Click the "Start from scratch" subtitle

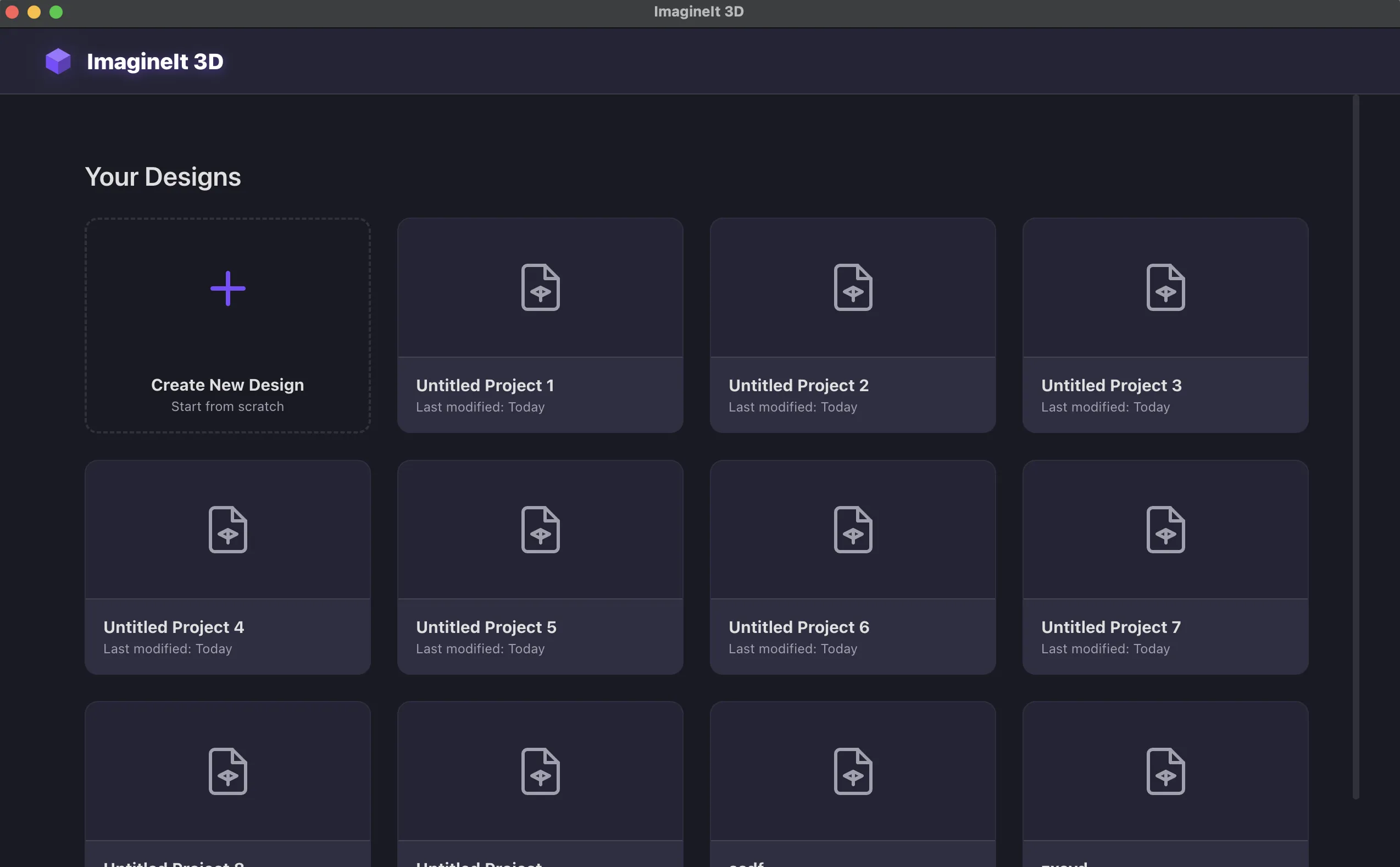[x=227, y=407]
